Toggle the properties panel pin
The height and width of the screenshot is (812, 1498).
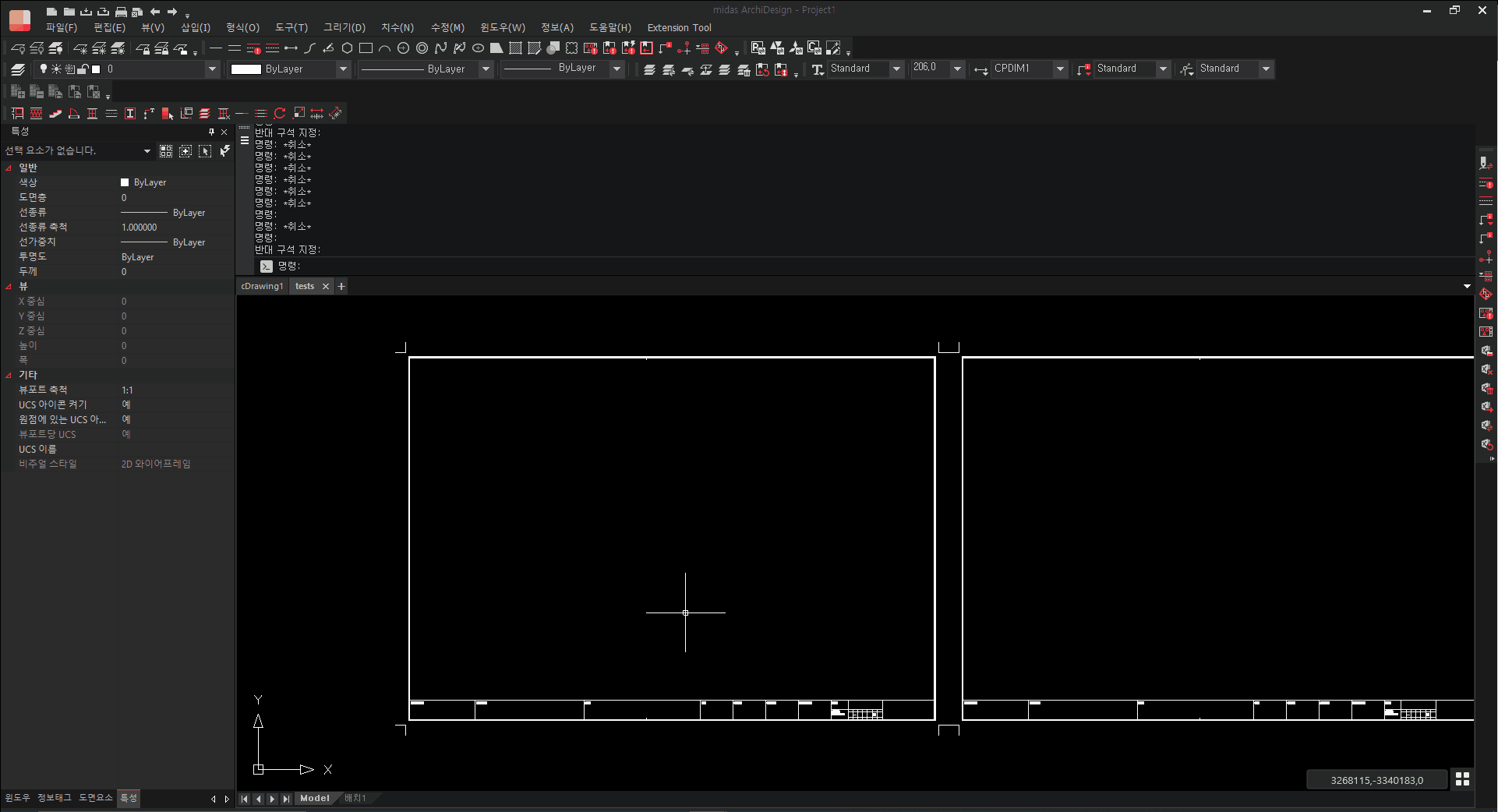[x=211, y=132]
